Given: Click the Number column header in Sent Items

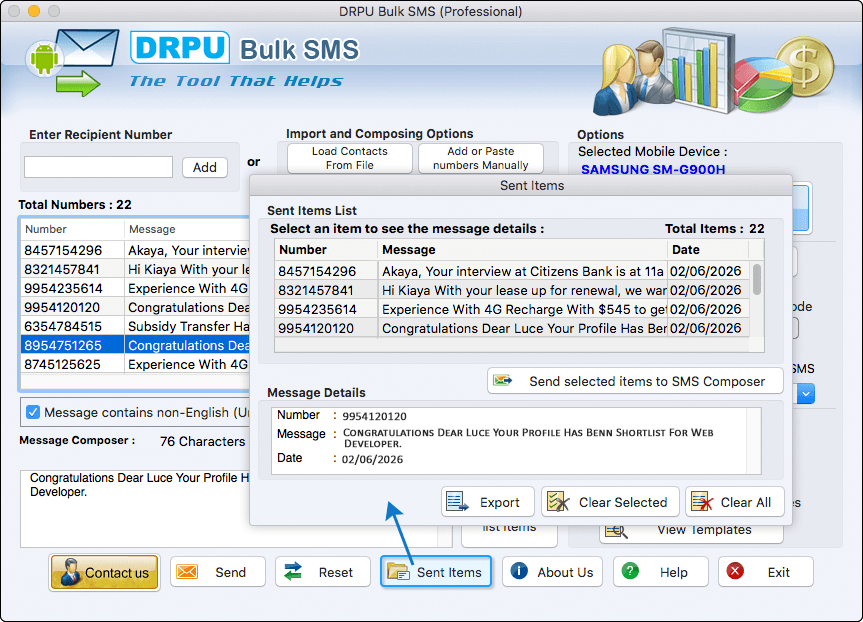Looking at the screenshot, I should point(326,250).
